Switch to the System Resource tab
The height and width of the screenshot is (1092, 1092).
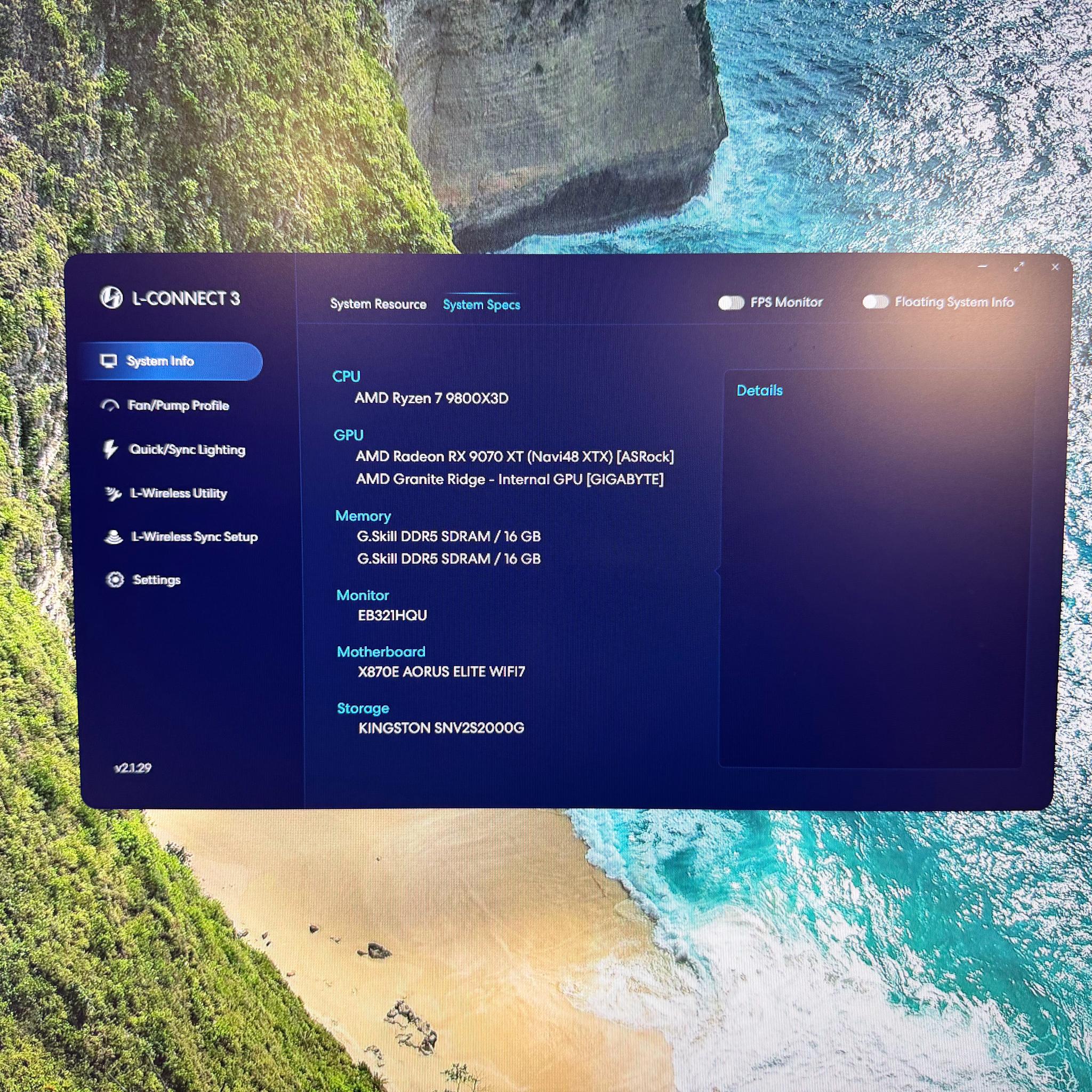pos(378,304)
